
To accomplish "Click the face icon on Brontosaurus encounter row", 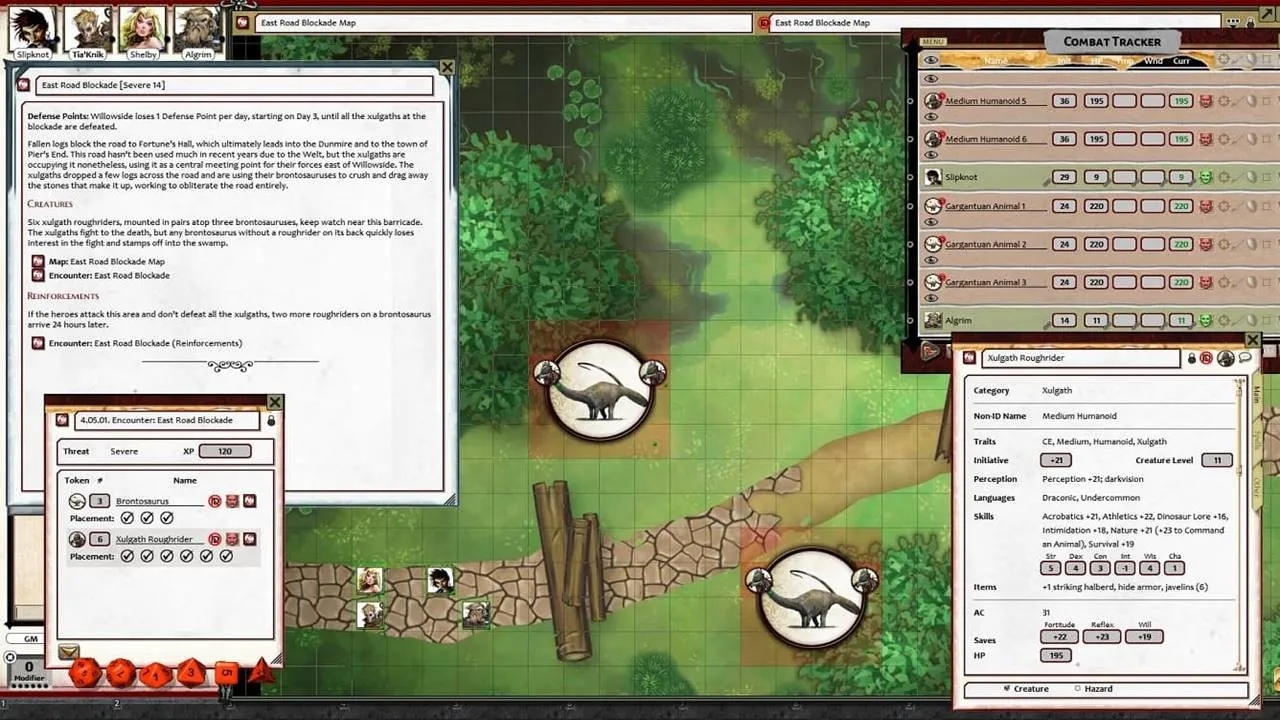I will click(232, 501).
